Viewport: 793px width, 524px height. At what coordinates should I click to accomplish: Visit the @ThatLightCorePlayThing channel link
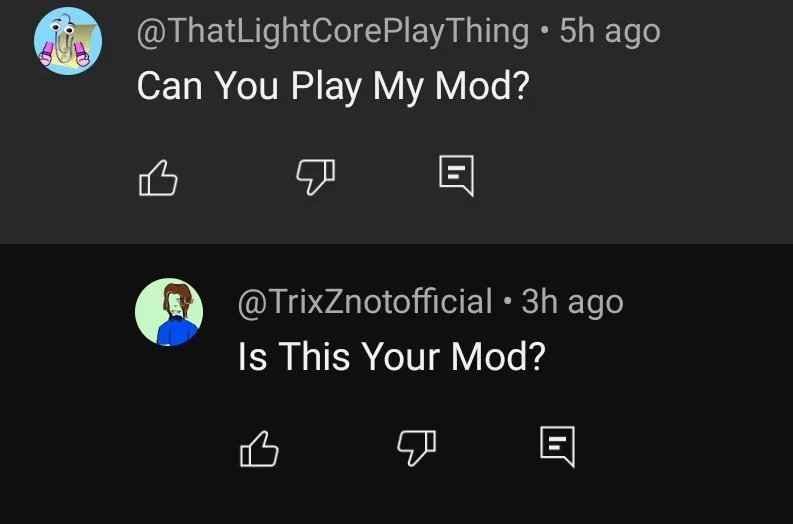[332, 31]
